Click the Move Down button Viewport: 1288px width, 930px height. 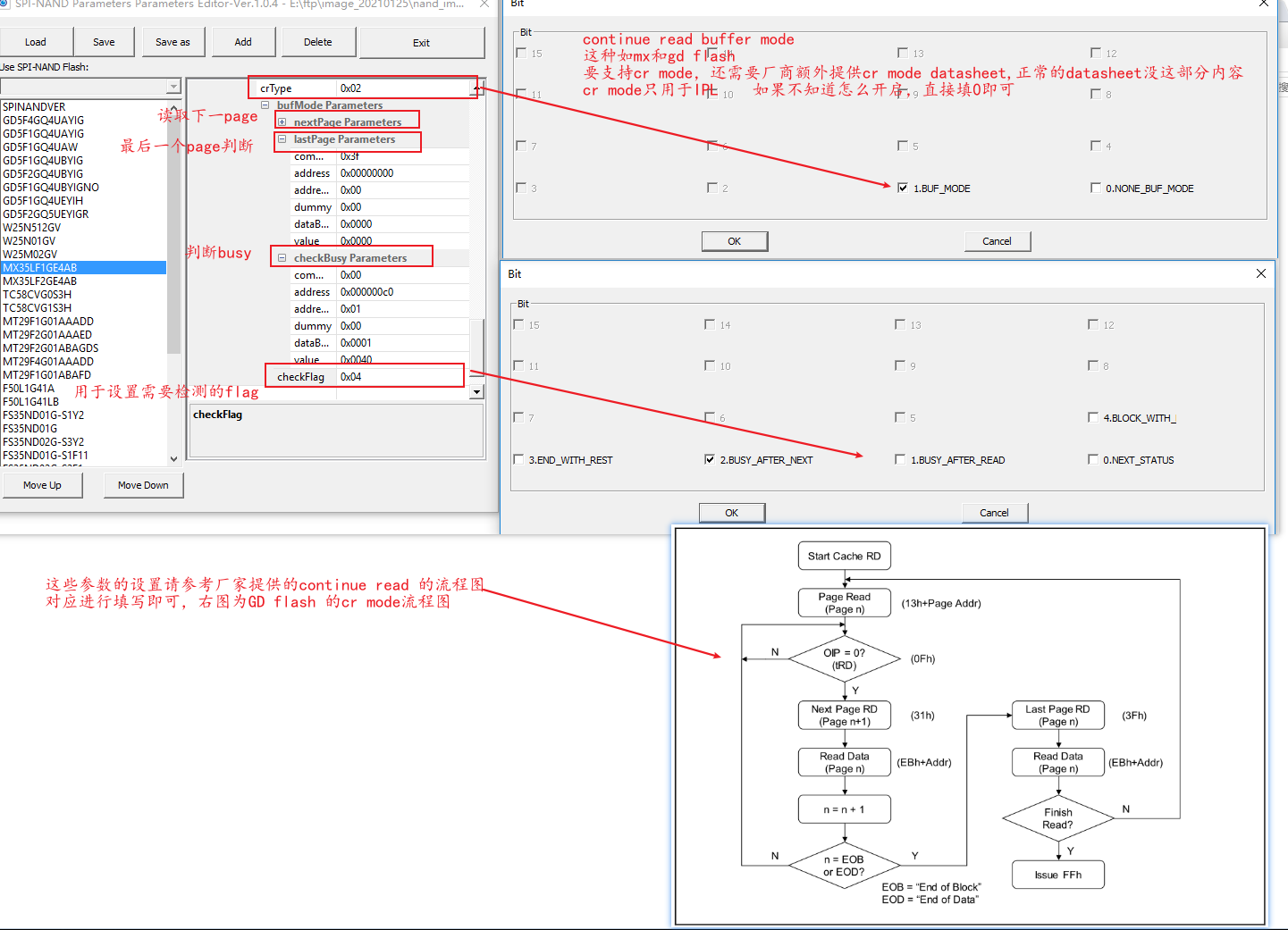(x=143, y=485)
